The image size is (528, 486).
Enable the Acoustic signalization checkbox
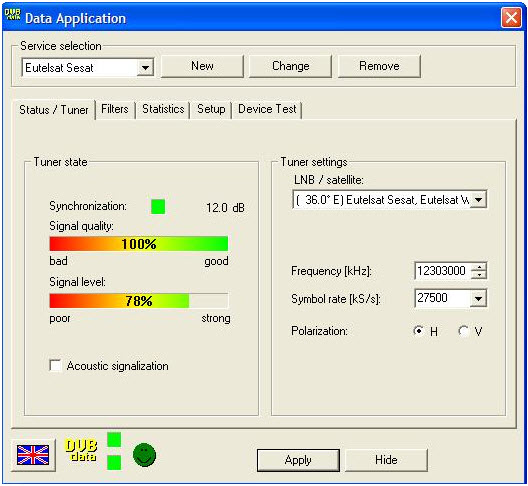point(55,365)
